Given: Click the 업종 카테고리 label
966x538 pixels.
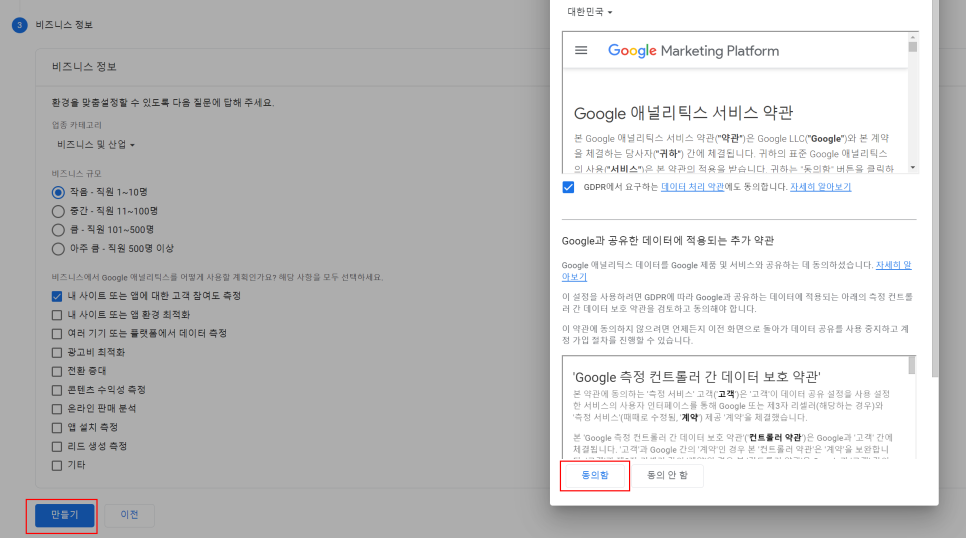Looking at the screenshot, I should [x=77, y=125].
